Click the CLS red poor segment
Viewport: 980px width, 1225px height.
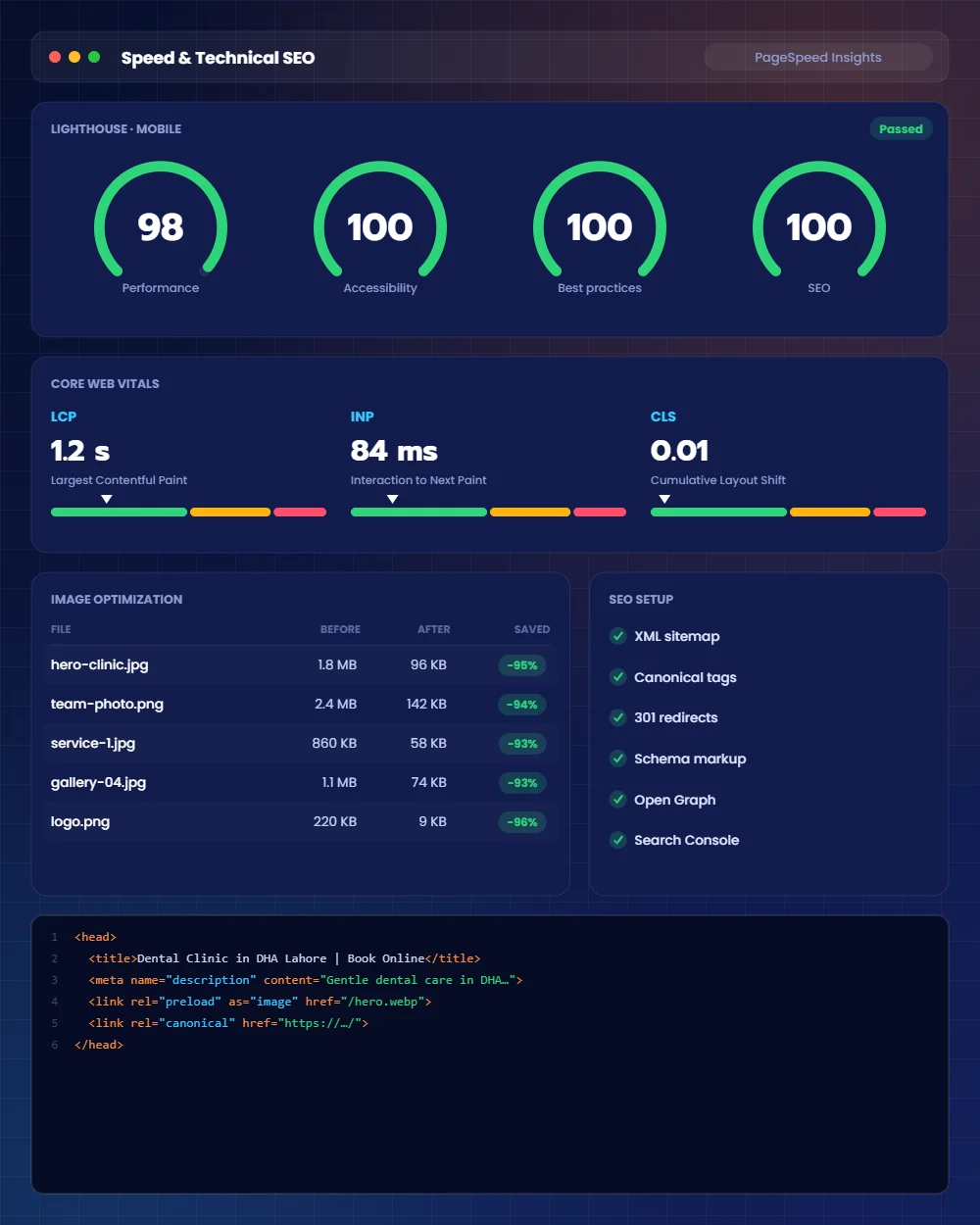[x=900, y=512]
